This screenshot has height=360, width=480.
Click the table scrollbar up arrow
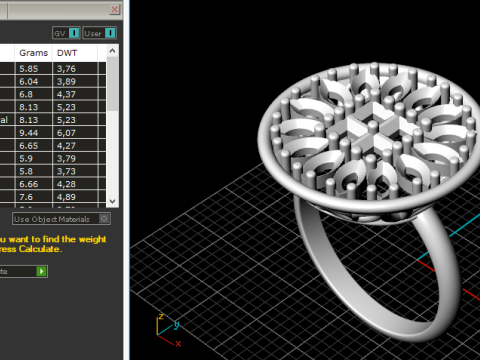coord(112,51)
